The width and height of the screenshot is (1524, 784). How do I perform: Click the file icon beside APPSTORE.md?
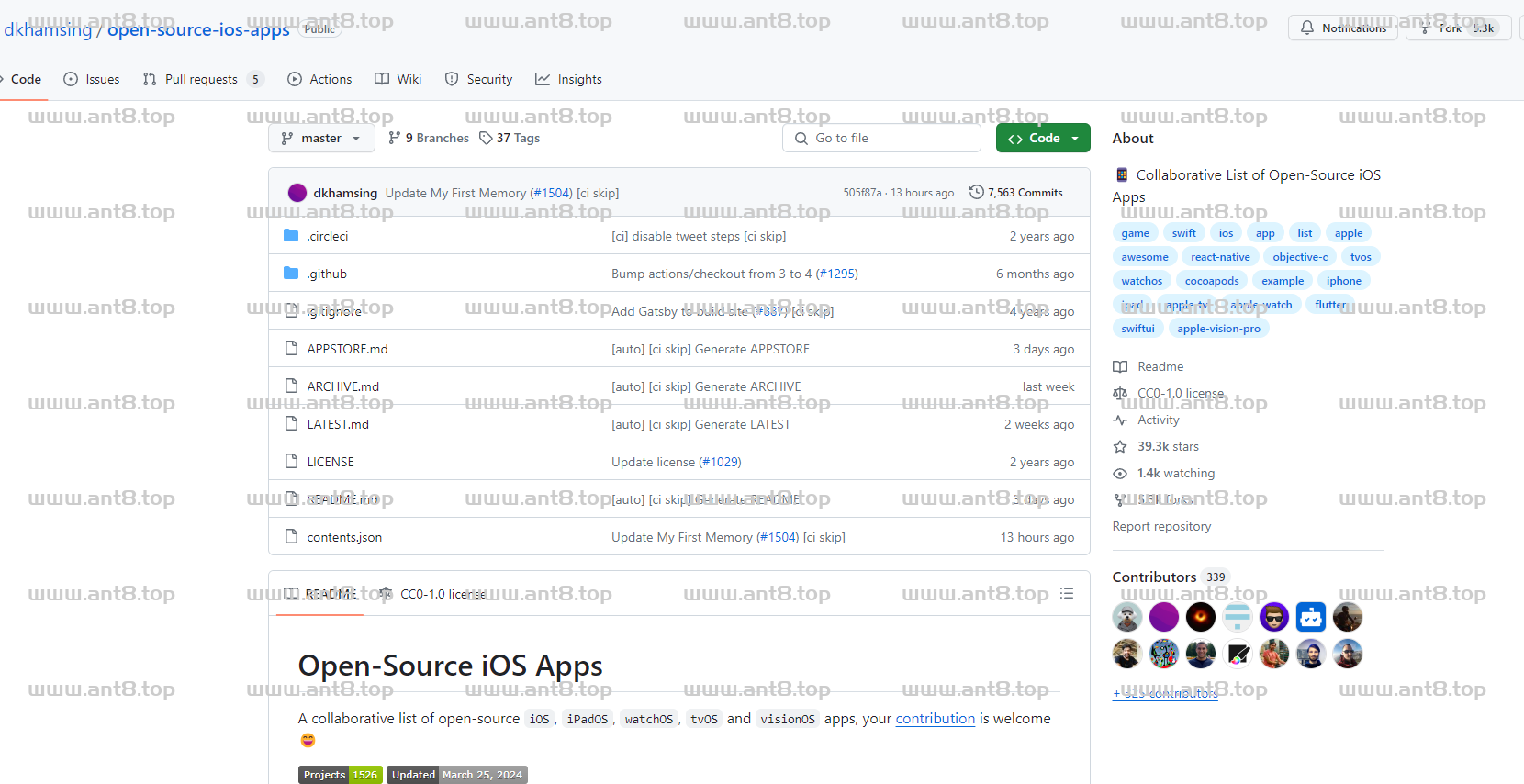pyautogui.click(x=291, y=349)
